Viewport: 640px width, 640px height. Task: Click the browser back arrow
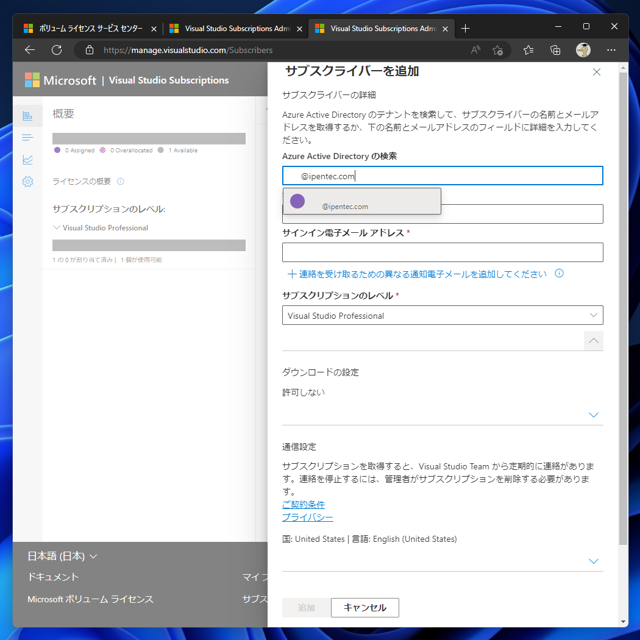[30, 50]
